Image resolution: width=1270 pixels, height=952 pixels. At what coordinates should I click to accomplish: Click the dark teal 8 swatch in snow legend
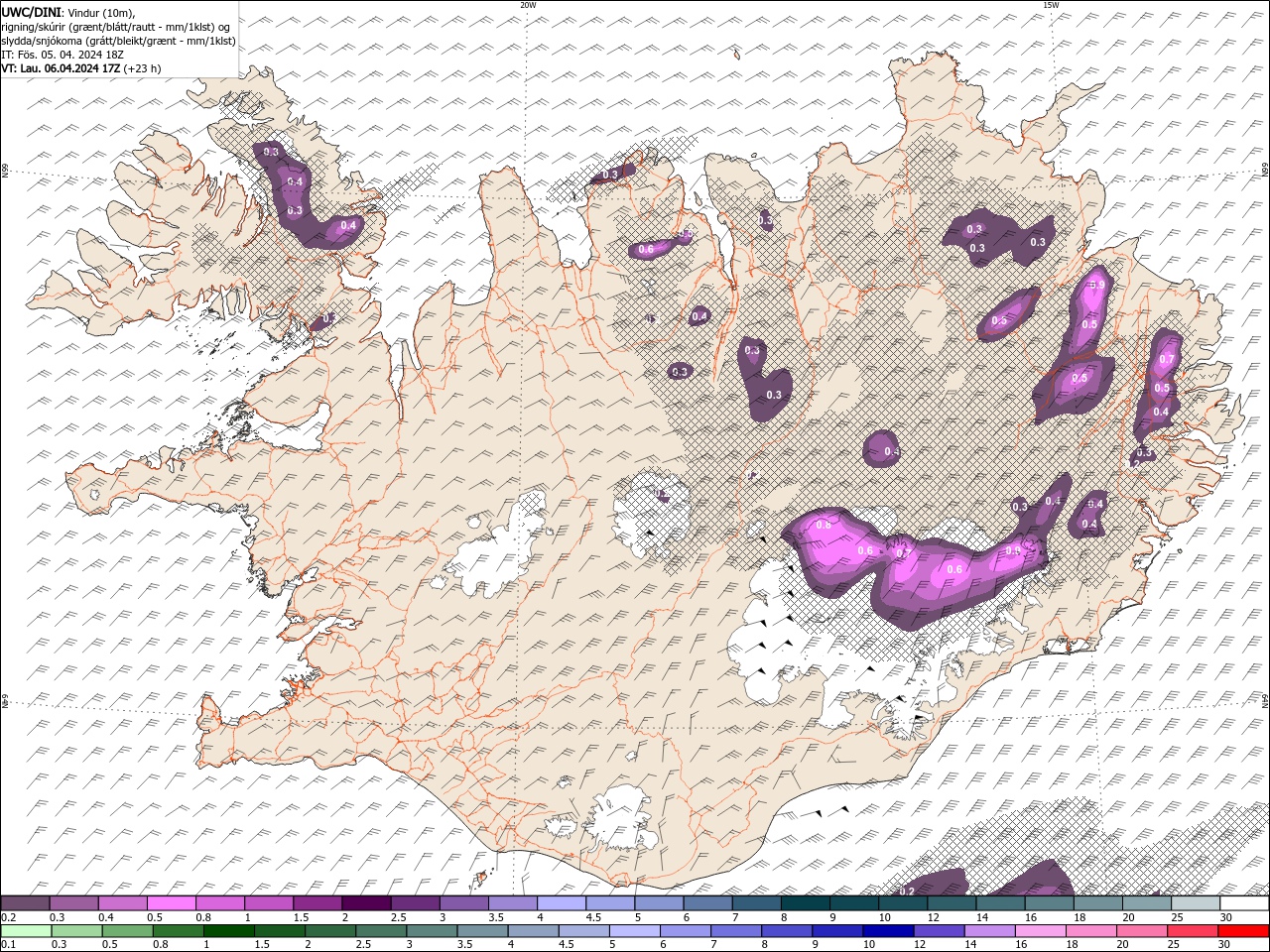pyautogui.click(x=806, y=903)
